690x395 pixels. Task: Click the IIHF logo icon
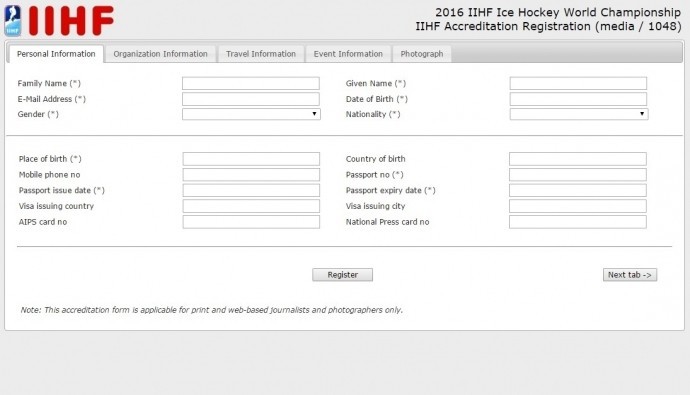pyautogui.click(x=13, y=21)
